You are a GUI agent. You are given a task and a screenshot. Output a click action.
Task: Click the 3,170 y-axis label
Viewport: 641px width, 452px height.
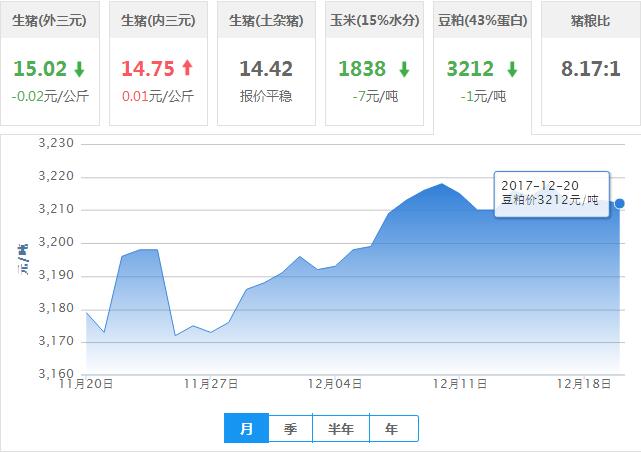[56, 341]
